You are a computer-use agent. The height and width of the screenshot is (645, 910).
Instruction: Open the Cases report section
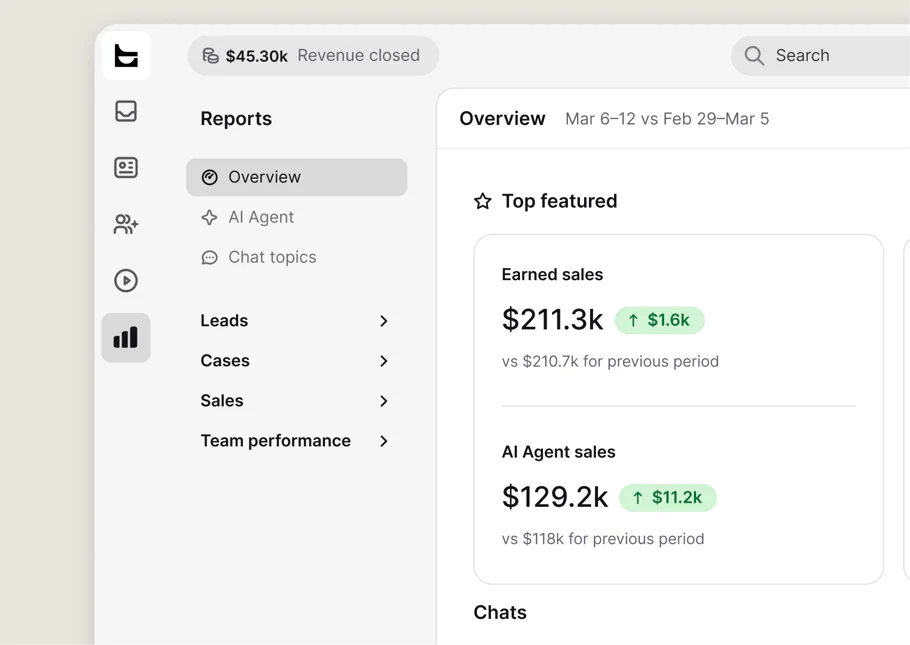pos(297,361)
